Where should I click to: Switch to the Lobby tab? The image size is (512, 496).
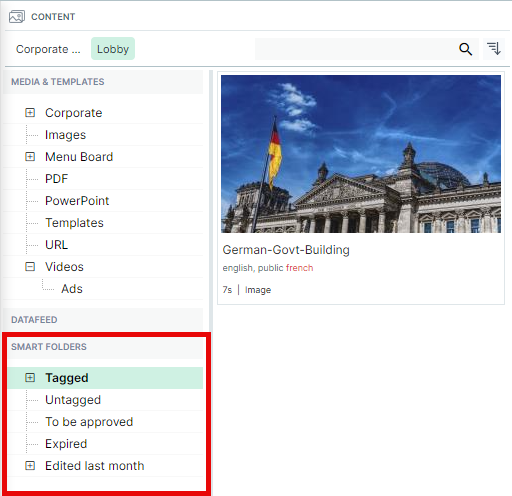click(x=113, y=49)
